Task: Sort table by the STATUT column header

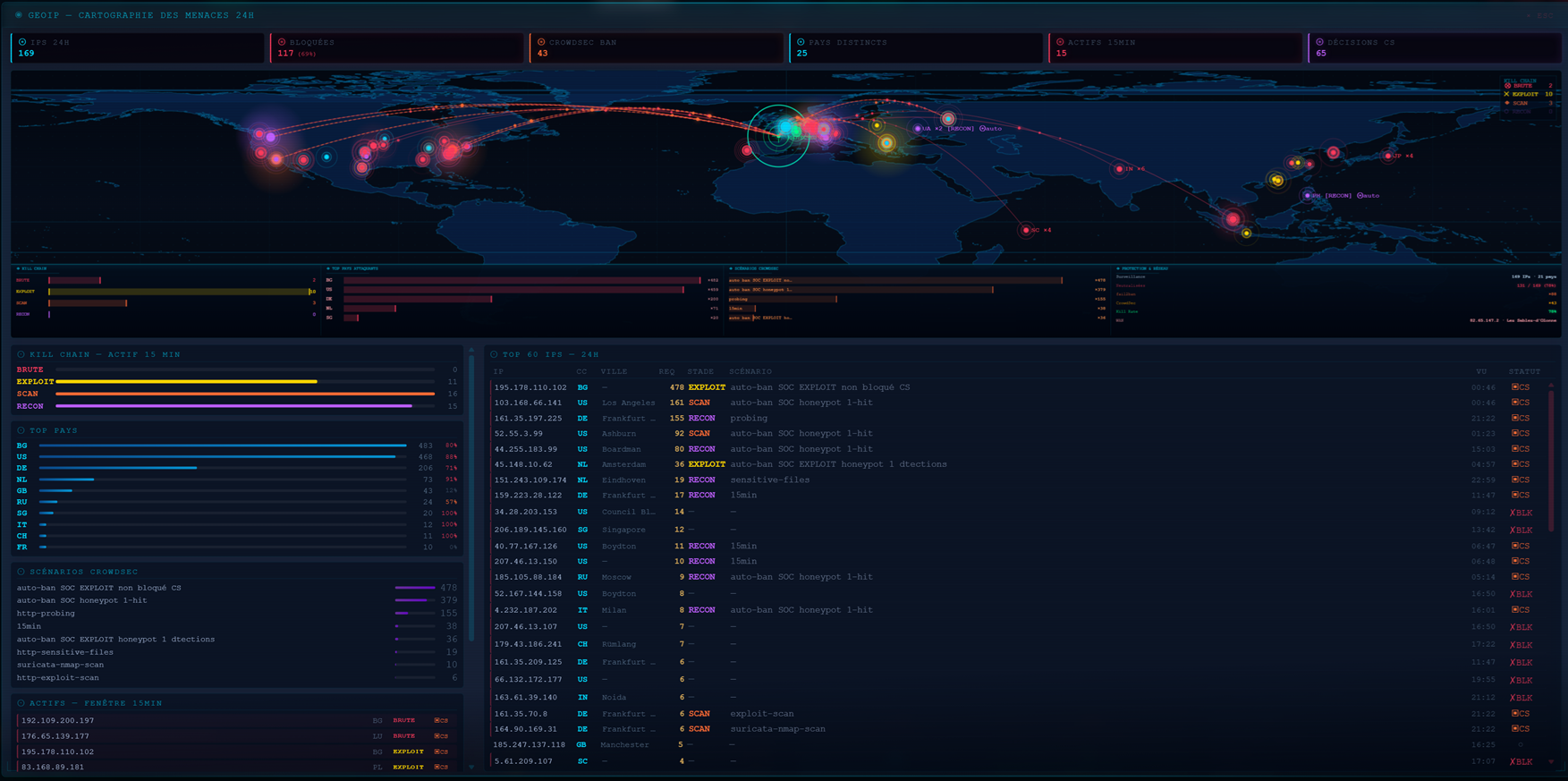Action: 1524,371
